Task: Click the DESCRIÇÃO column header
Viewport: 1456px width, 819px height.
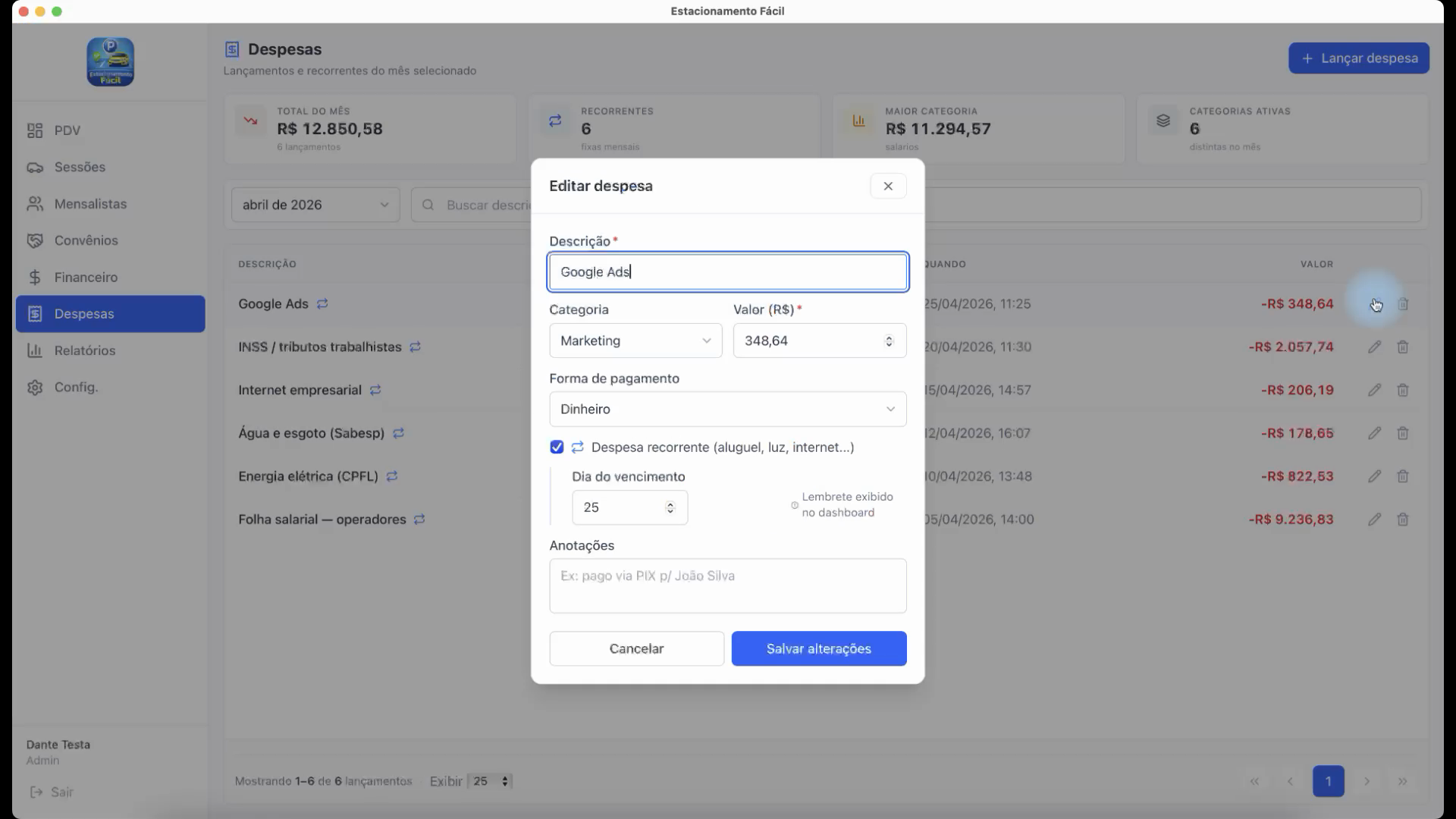Action: pyautogui.click(x=267, y=264)
